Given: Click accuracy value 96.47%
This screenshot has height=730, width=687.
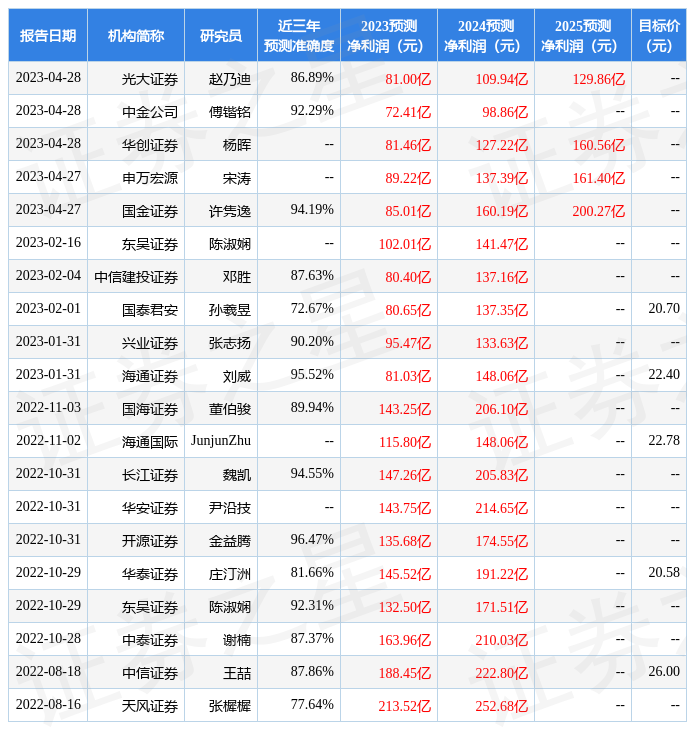Looking at the screenshot, I should [x=312, y=539].
